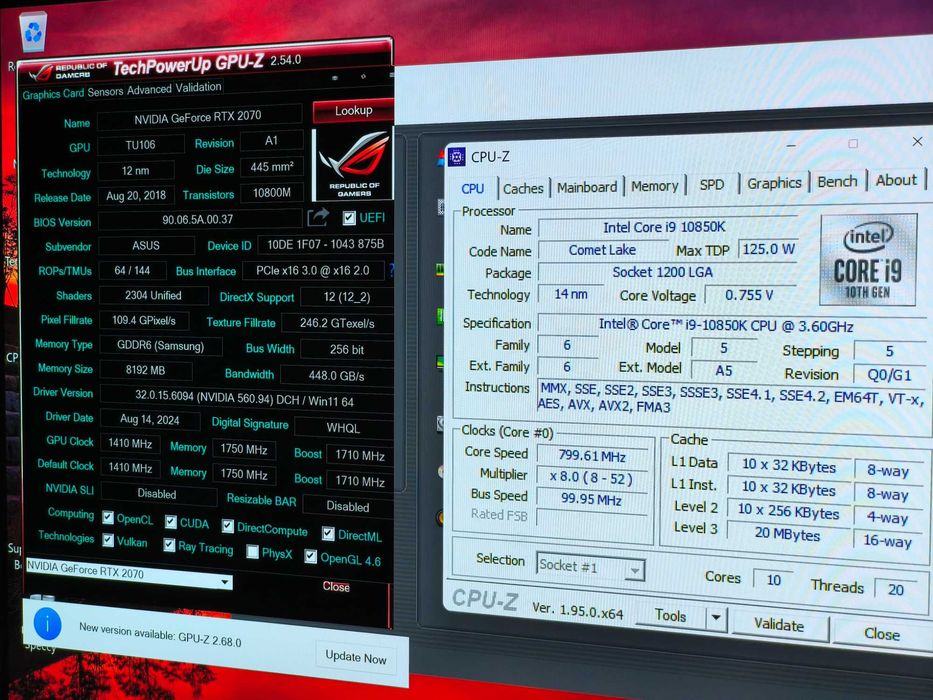This screenshot has width=933, height=700.
Task: Open the Socket #1 selection dropdown in CPU-Z
Action: pos(590,567)
